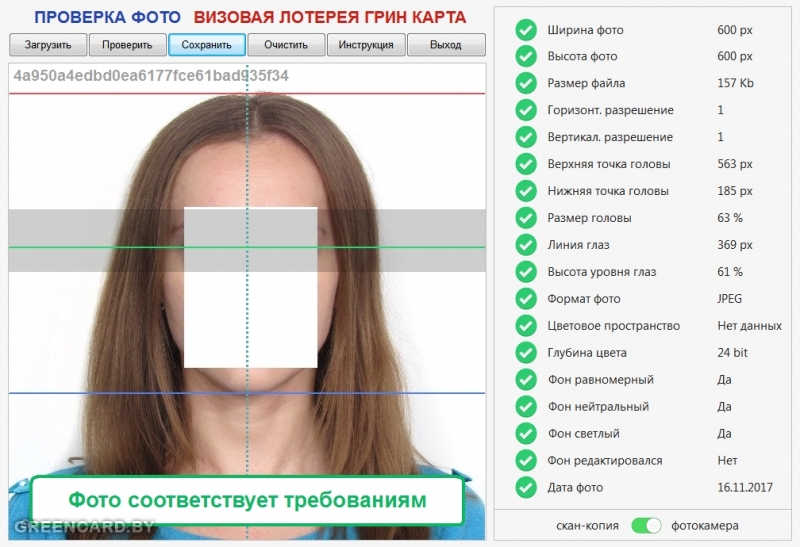Click the фотокамера label
This screenshot has width=800, height=547.
point(705,526)
